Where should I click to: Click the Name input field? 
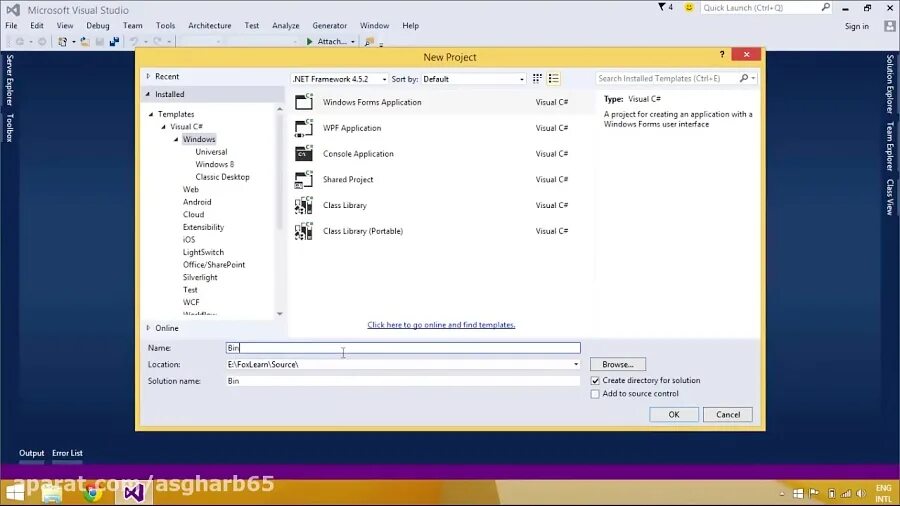pyautogui.click(x=403, y=348)
